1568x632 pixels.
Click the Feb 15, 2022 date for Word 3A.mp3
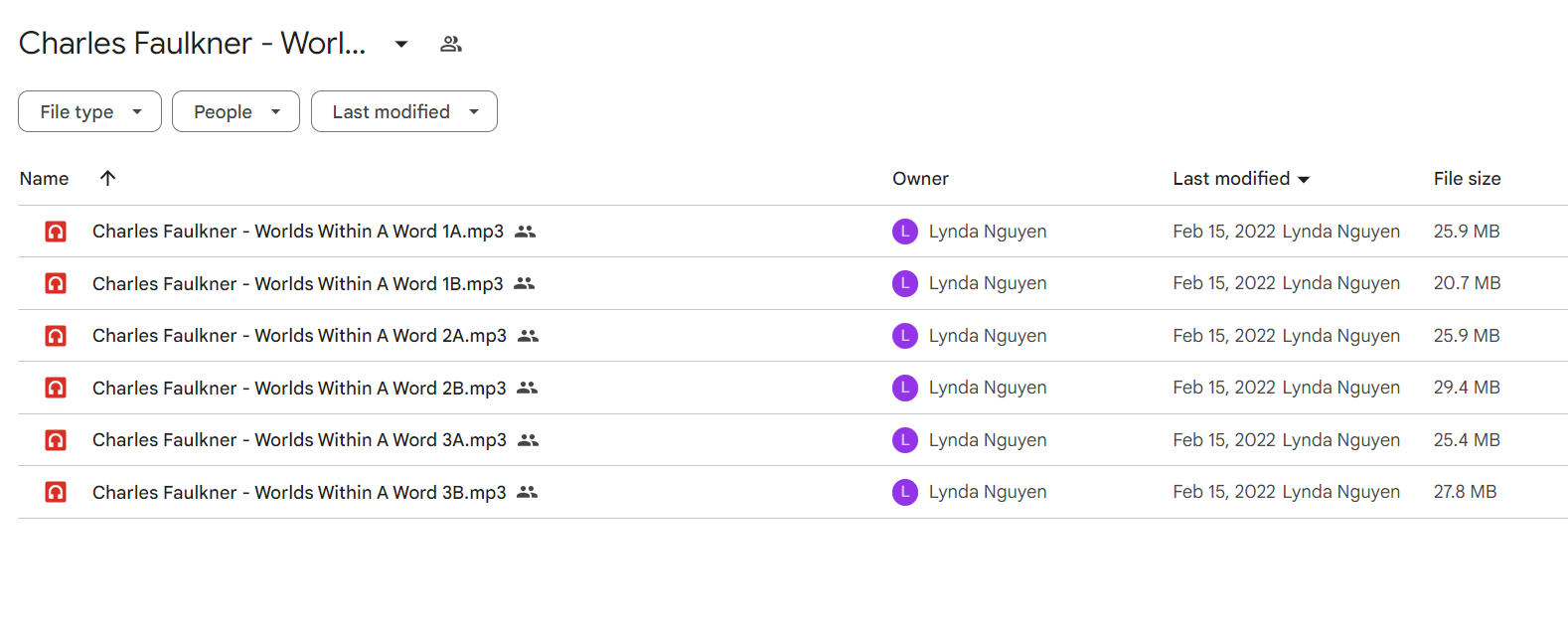[1224, 440]
